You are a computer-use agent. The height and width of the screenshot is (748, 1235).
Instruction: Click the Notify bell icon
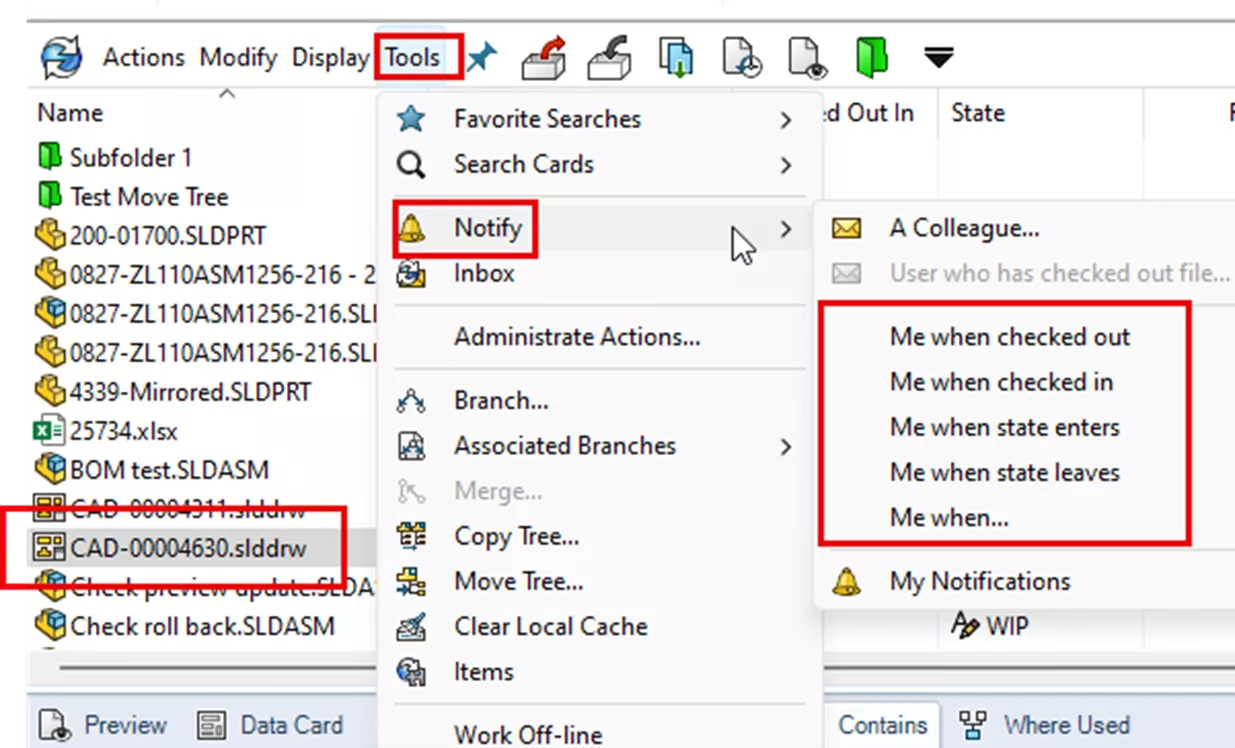click(x=411, y=229)
